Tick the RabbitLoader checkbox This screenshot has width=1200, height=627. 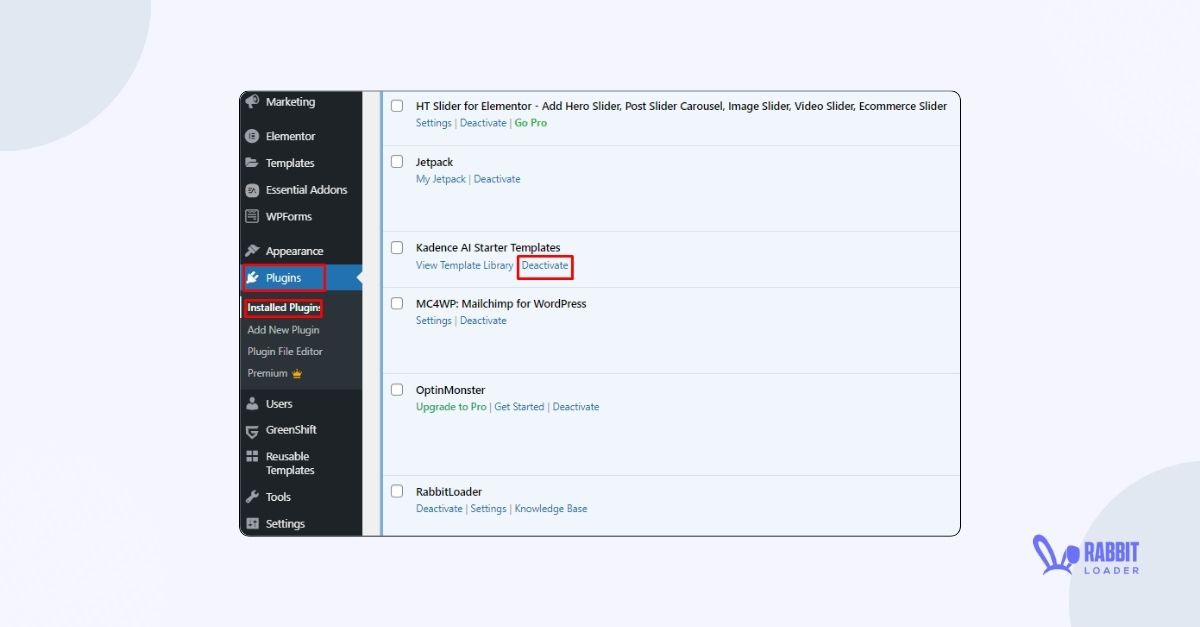tap(397, 490)
